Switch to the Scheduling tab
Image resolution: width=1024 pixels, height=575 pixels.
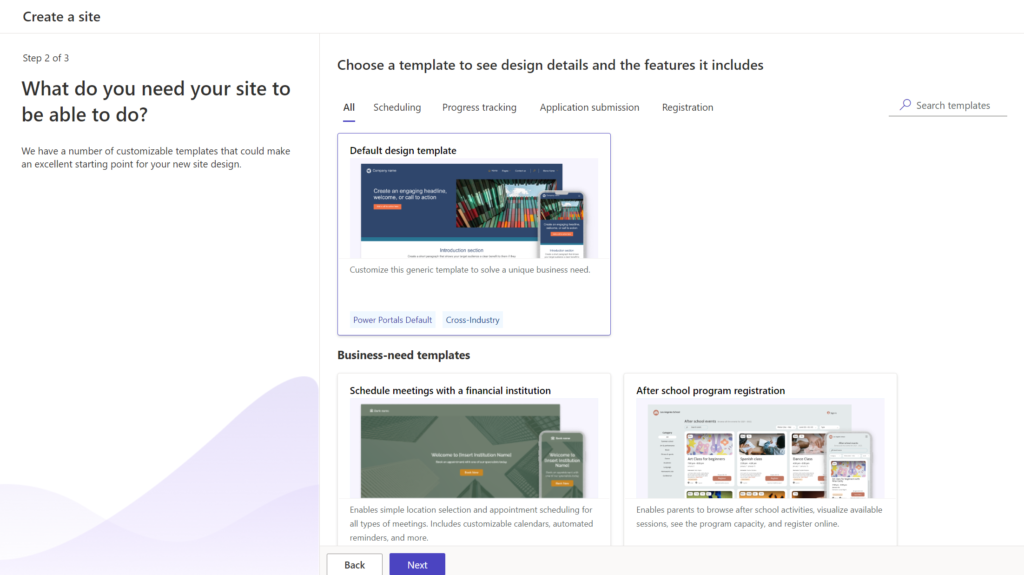(397, 107)
